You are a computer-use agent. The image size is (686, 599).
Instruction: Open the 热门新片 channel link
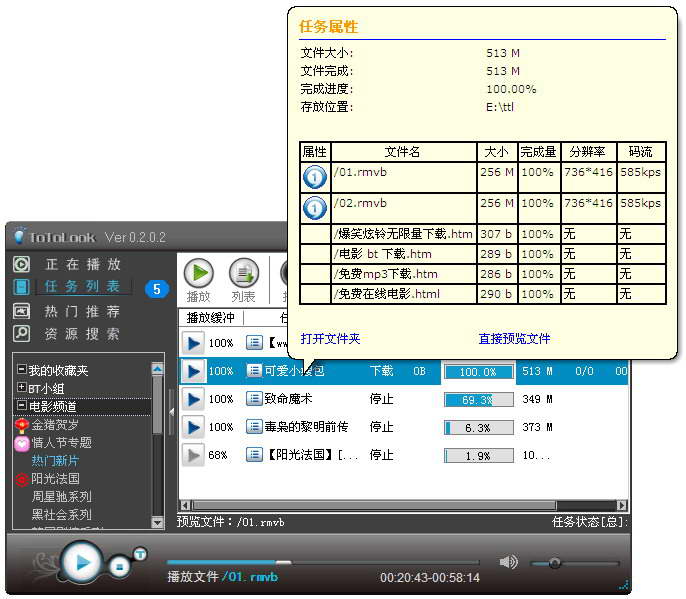click(x=55, y=460)
